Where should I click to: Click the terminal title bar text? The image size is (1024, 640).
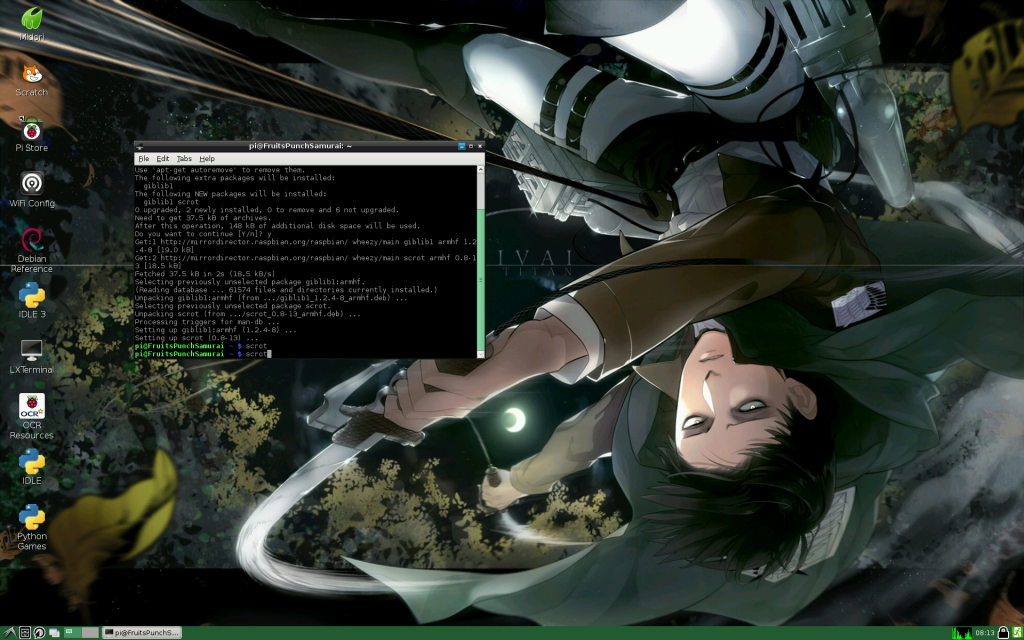click(x=300, y=146)
